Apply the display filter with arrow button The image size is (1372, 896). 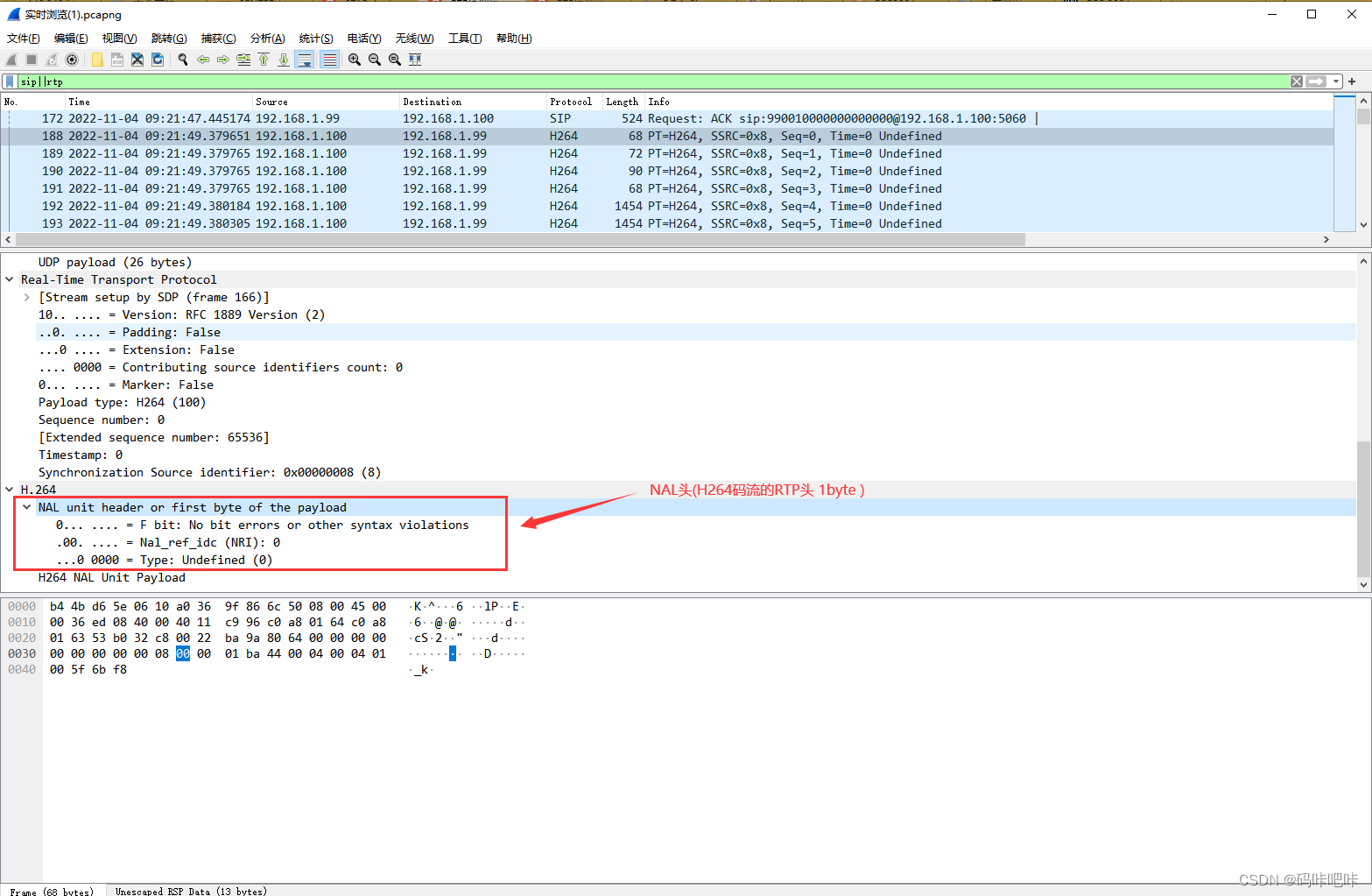pos(1315,81)
